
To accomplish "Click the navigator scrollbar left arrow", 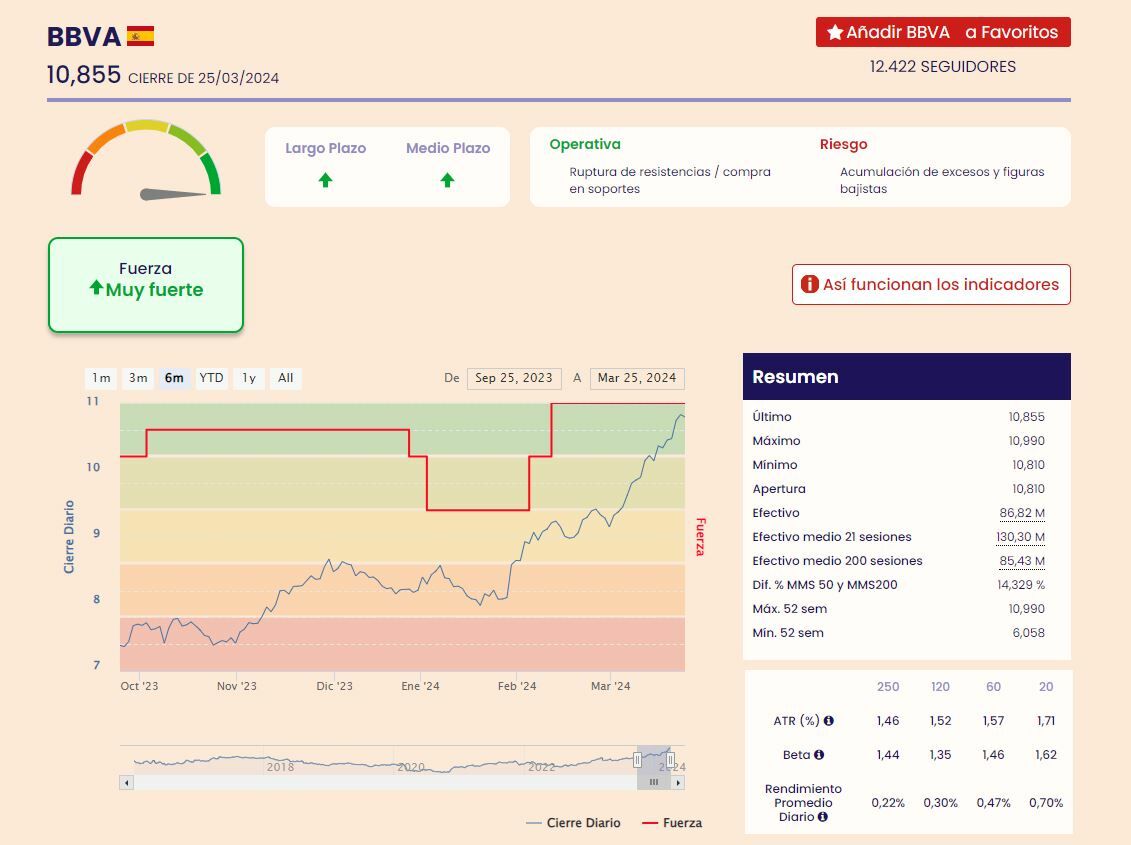I will pos(127,782).
